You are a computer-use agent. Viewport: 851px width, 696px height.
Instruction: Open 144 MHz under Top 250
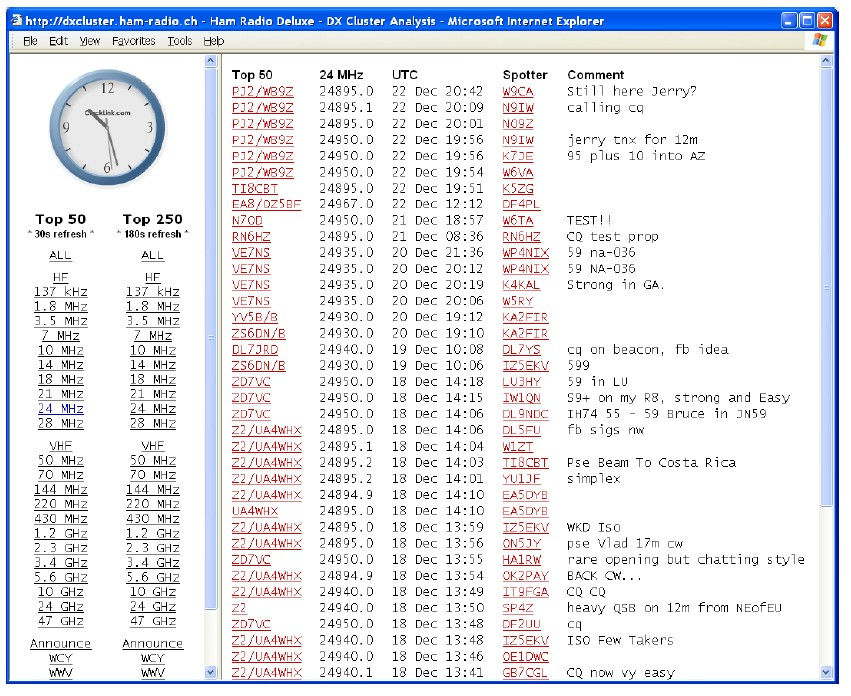click(153, 490)
